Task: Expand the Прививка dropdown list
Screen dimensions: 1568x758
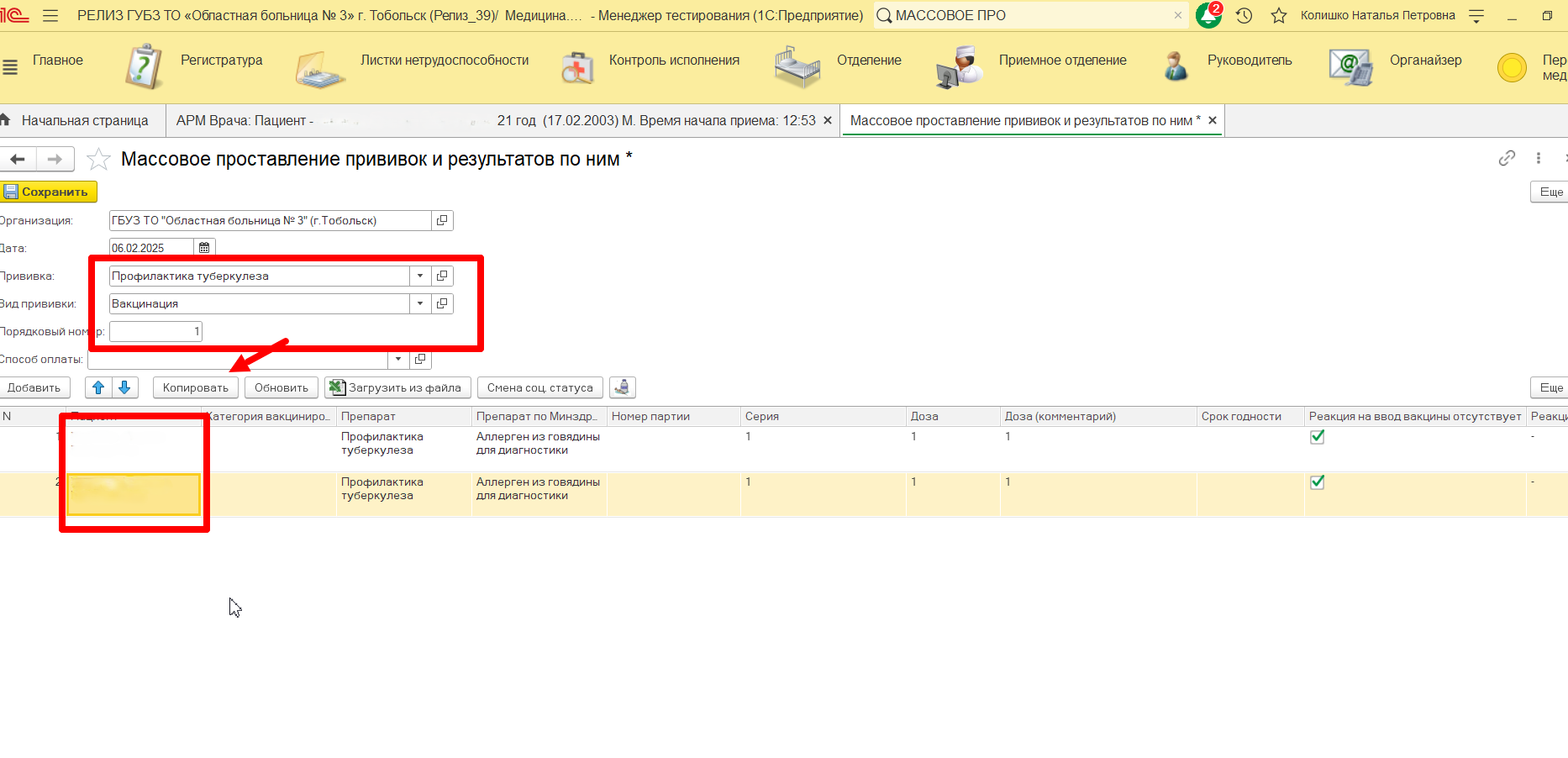Action: click(420, 276)
